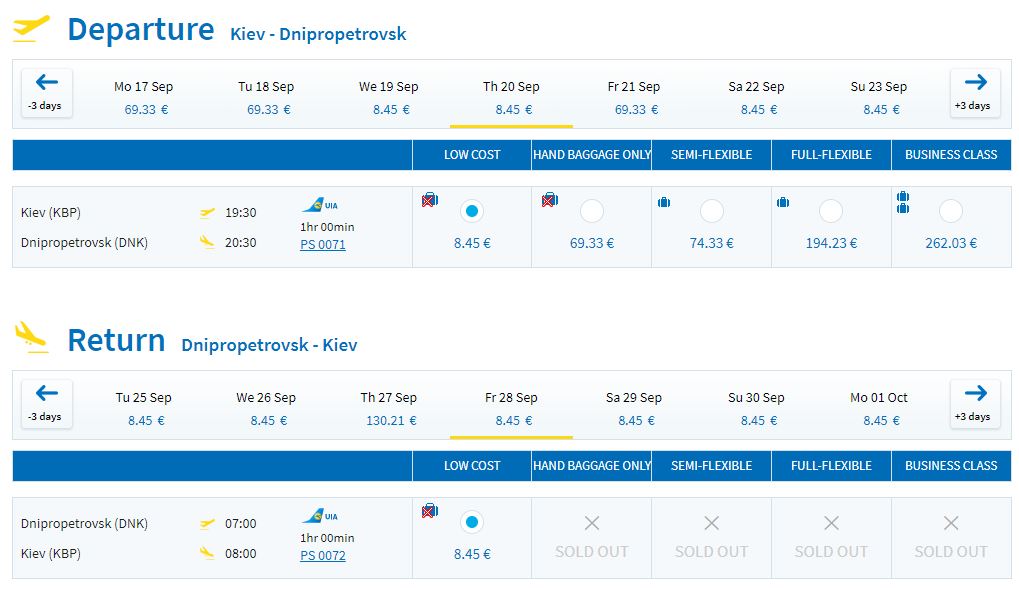The height and width of the screenshot is (589, 1019).
Task: Click suitcase icon in departure Semi-Flexible cell
Action: 664,202
